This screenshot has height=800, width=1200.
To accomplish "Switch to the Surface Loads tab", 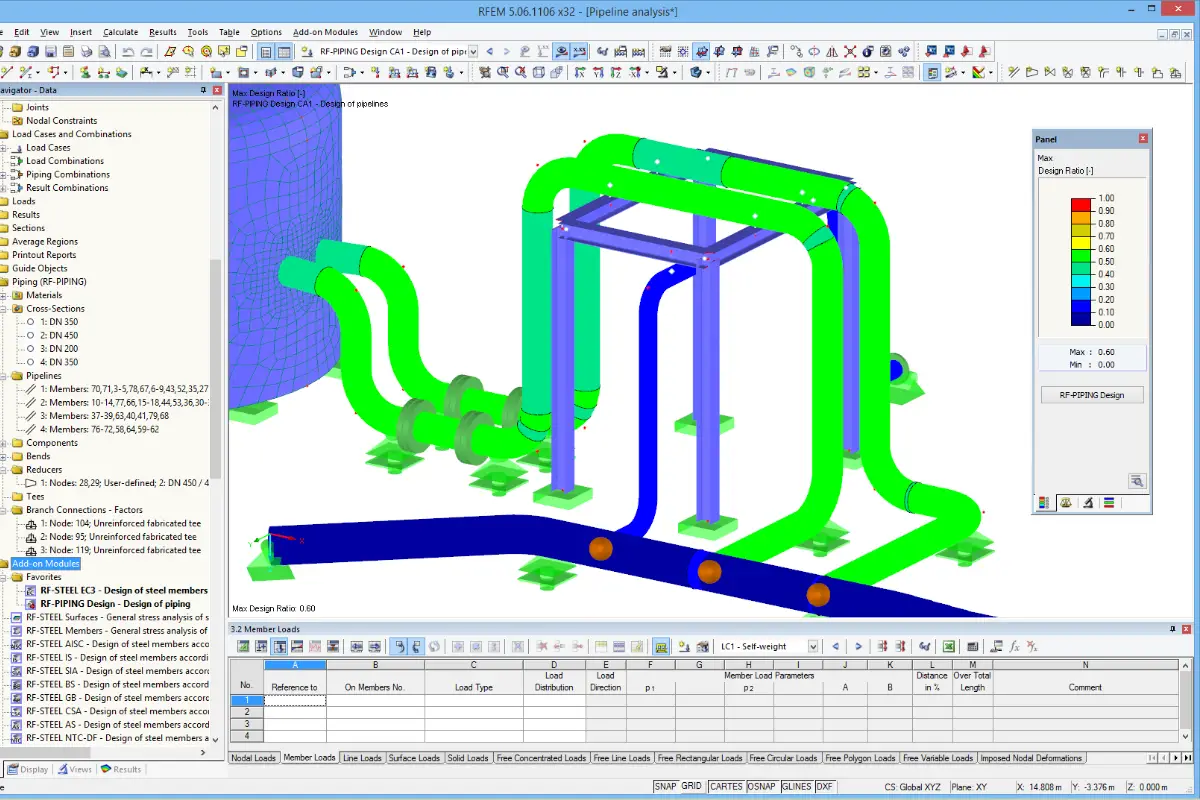I will [x=414, y=758].
